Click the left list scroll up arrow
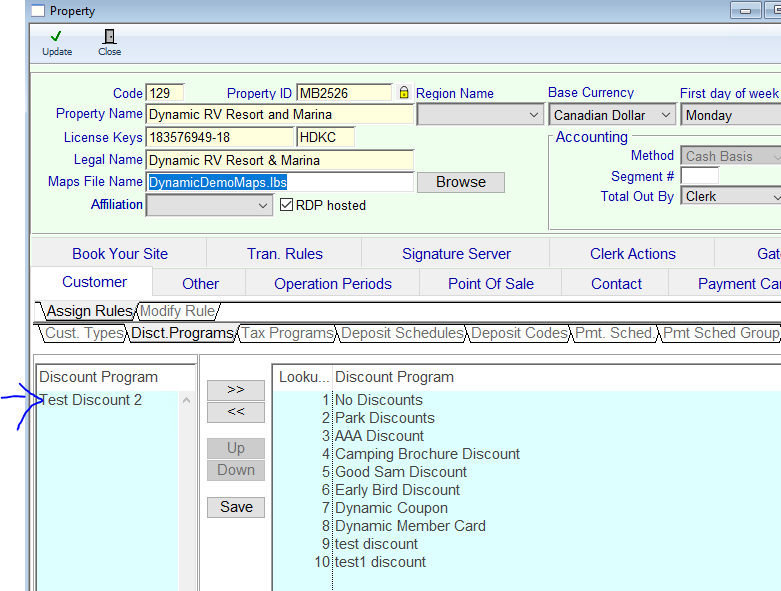 click(x=186, y=400)
